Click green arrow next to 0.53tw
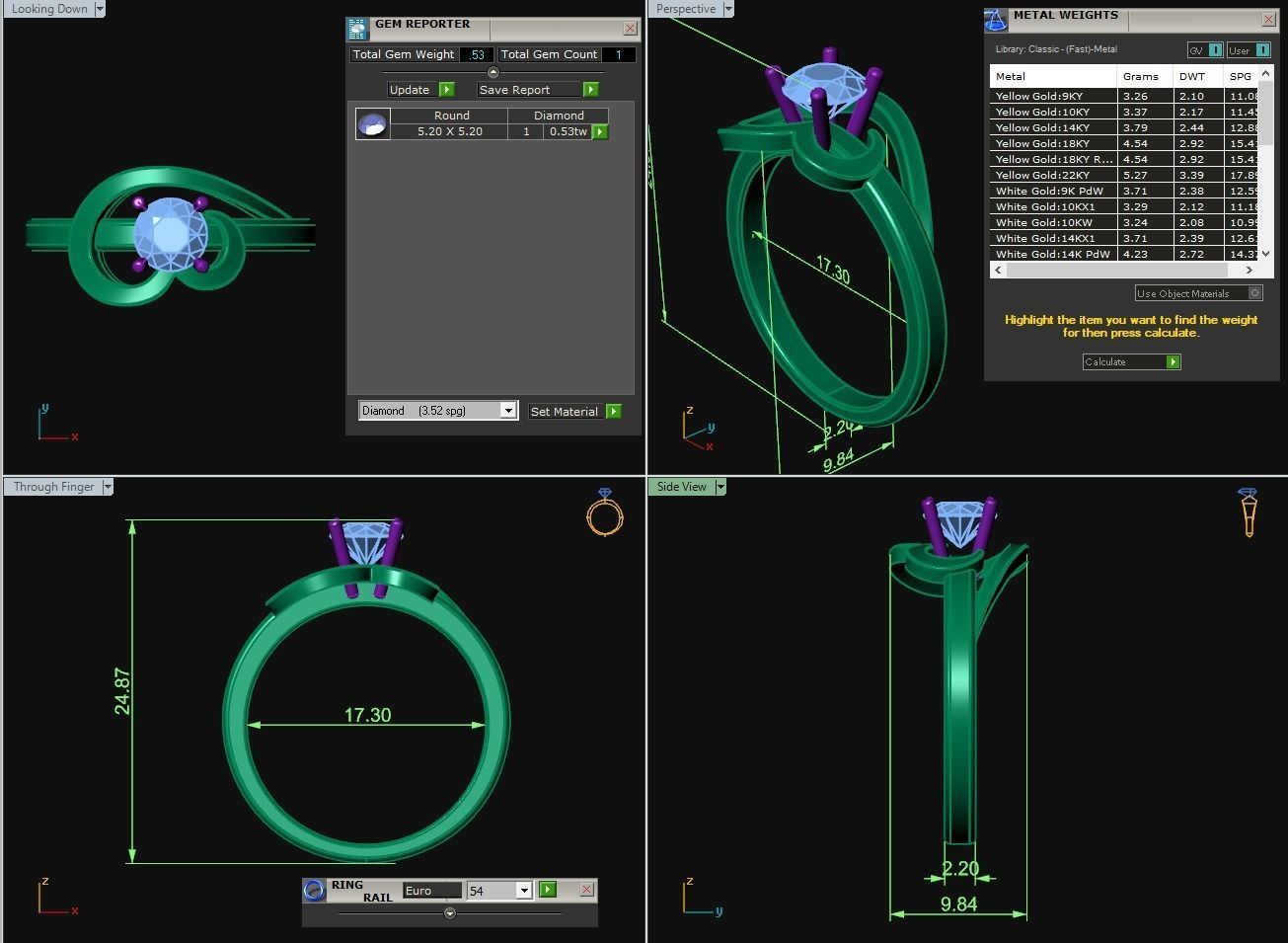The image size is (1288, 943). (x=600, y=132)
